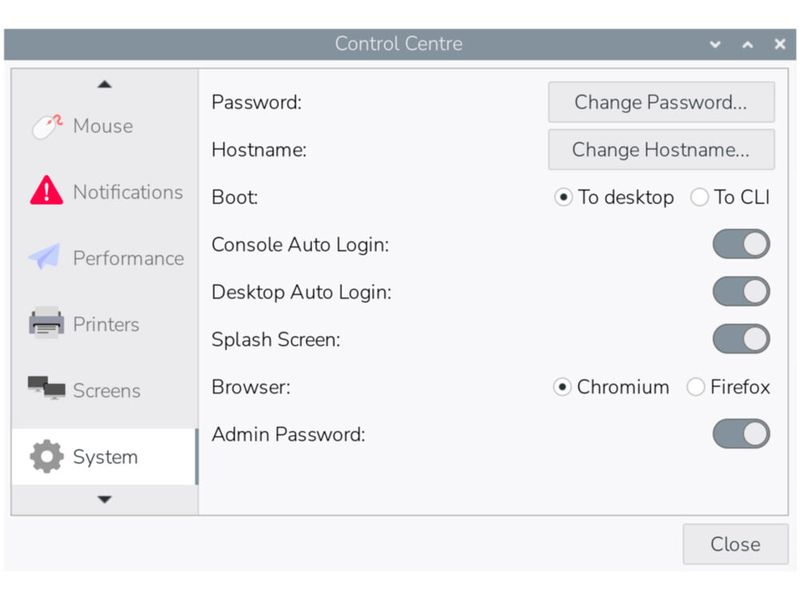Toggle the Splash Screen switch
This screenshot has width=800, height=600.
[x=741, y=339]
